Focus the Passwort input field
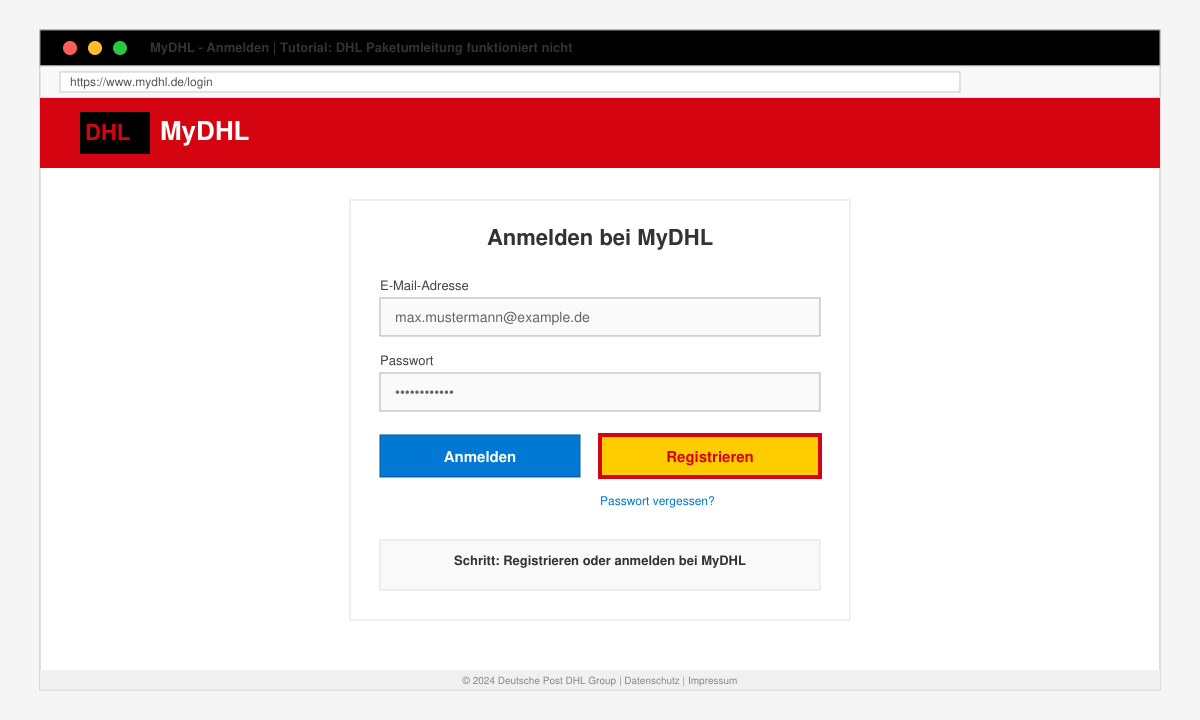This screenshot has height=720, width=1200. point(600,392)
